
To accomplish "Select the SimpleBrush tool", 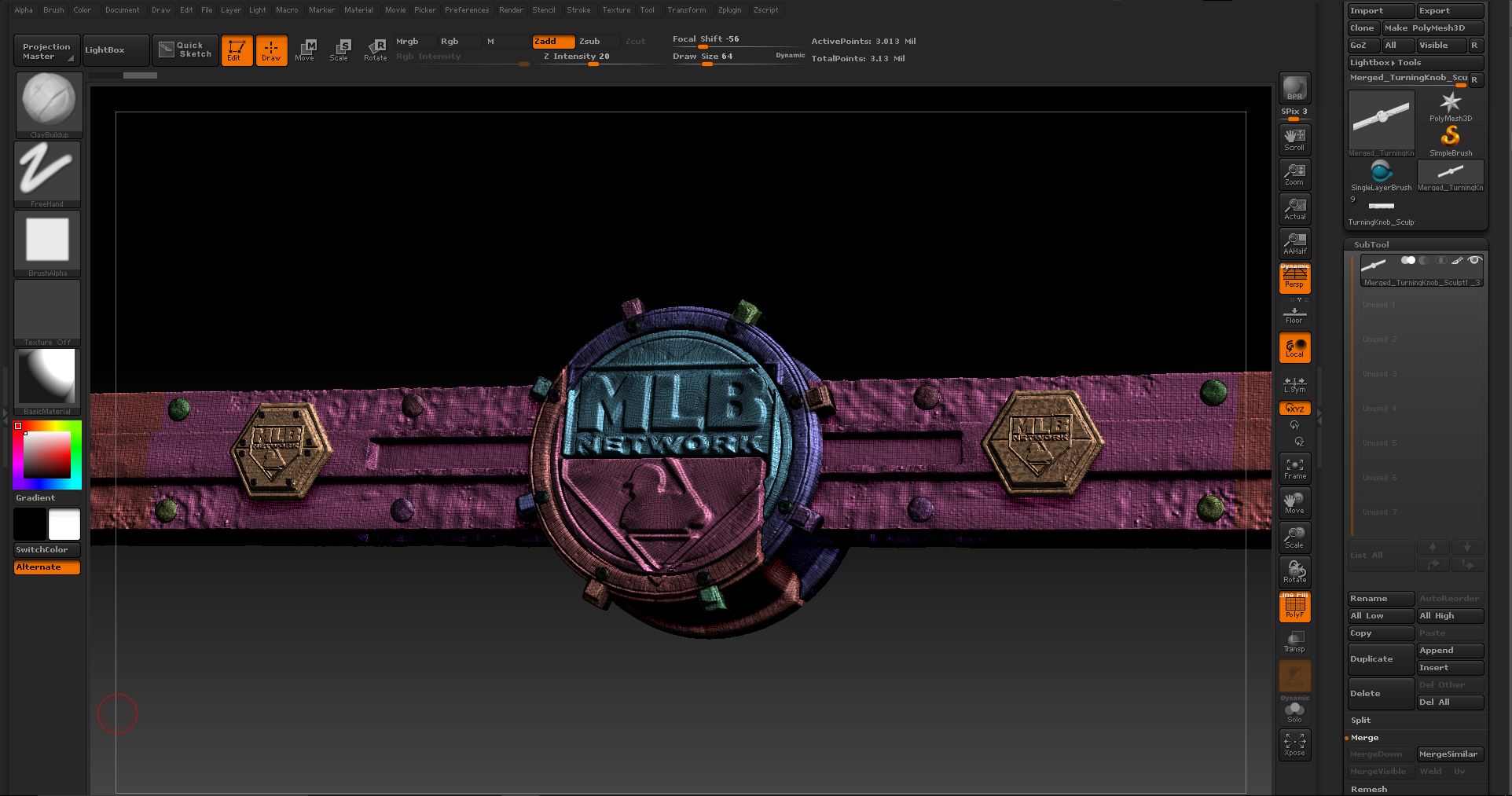I will point(1450,141).
